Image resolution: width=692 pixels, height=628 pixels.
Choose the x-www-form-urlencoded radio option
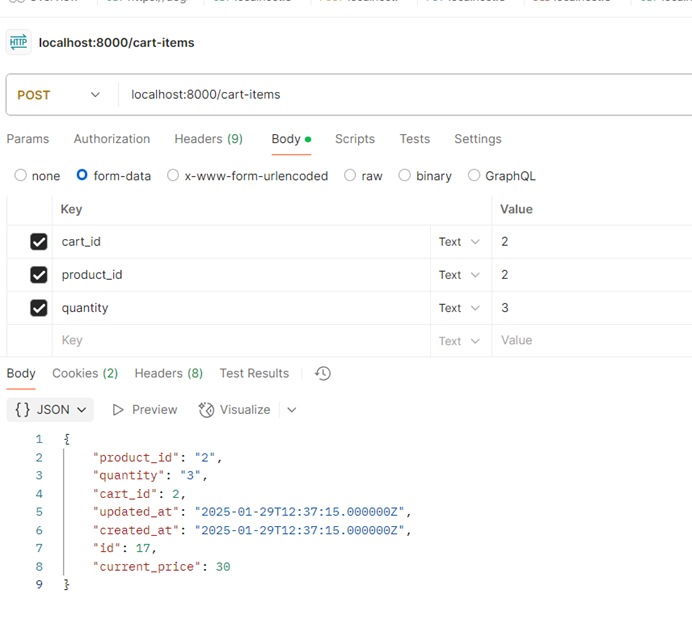pos(173,176)
